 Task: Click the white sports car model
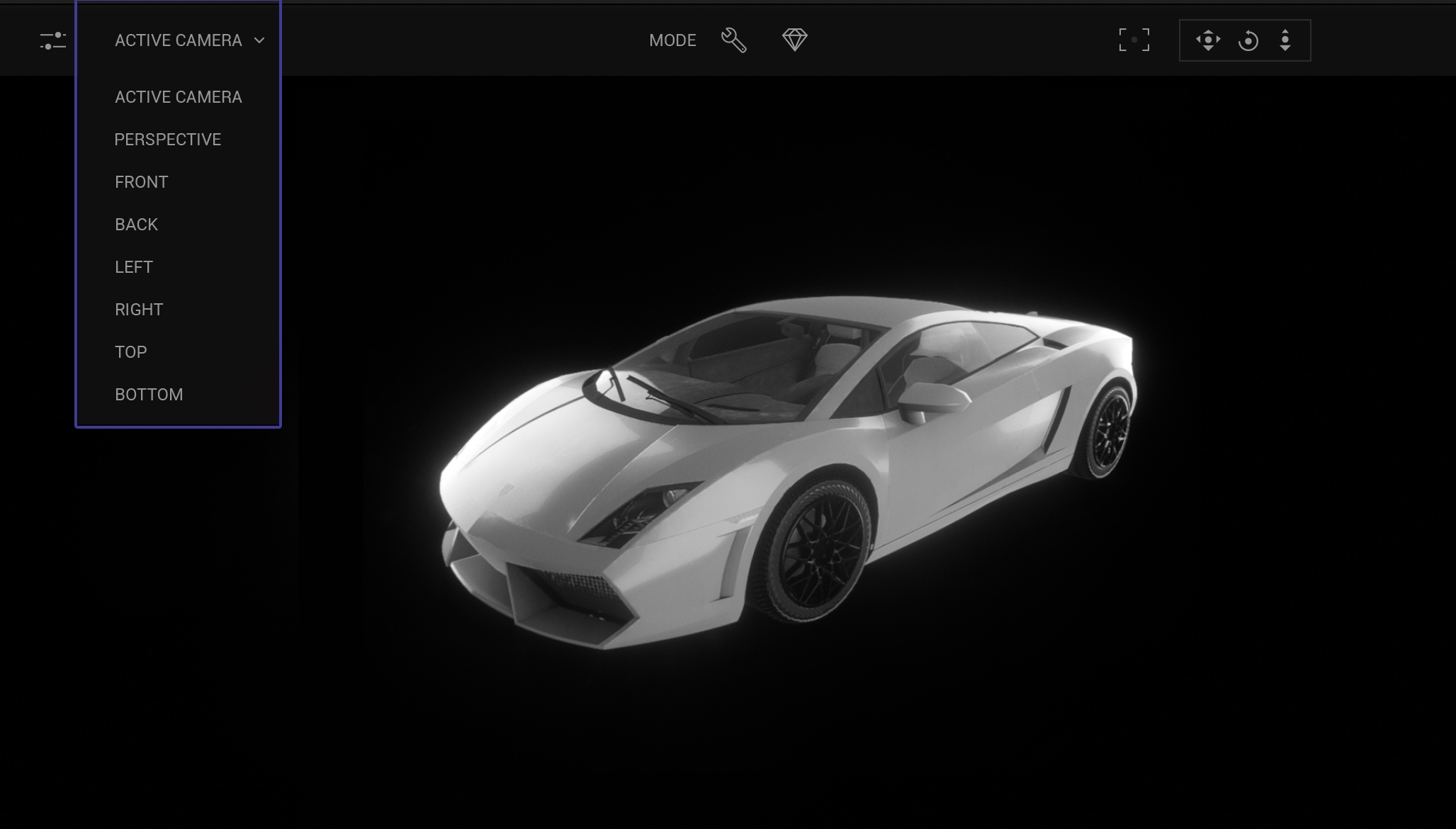(786, 471)
